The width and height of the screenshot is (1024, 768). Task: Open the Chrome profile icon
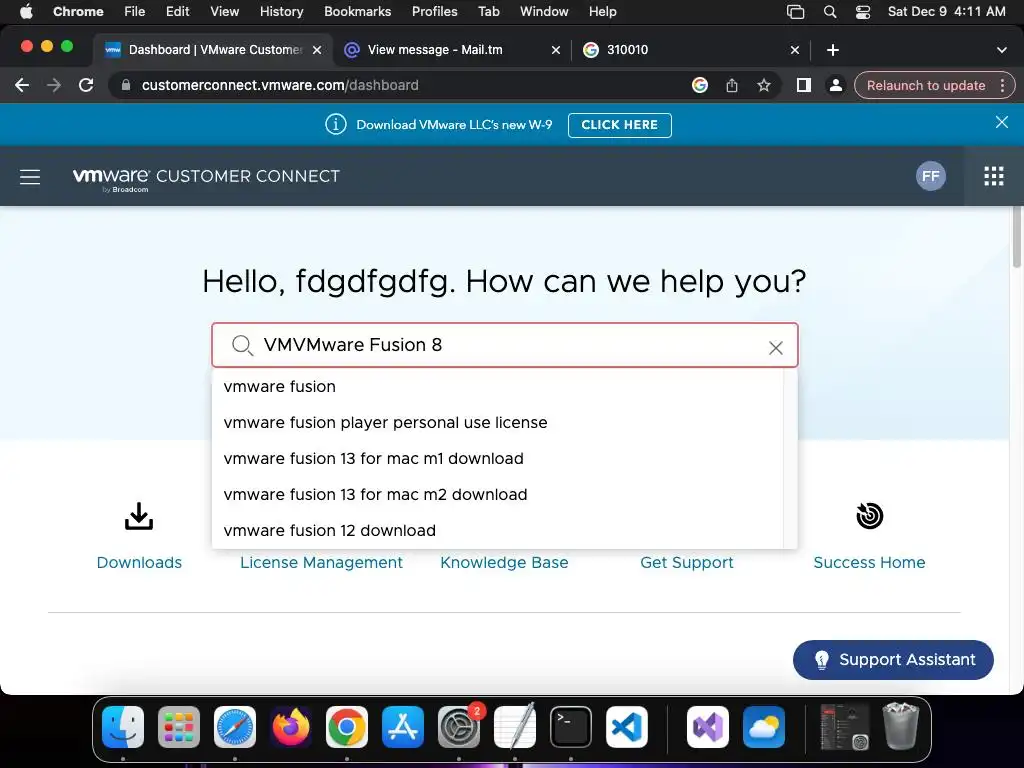pos(835,85)
